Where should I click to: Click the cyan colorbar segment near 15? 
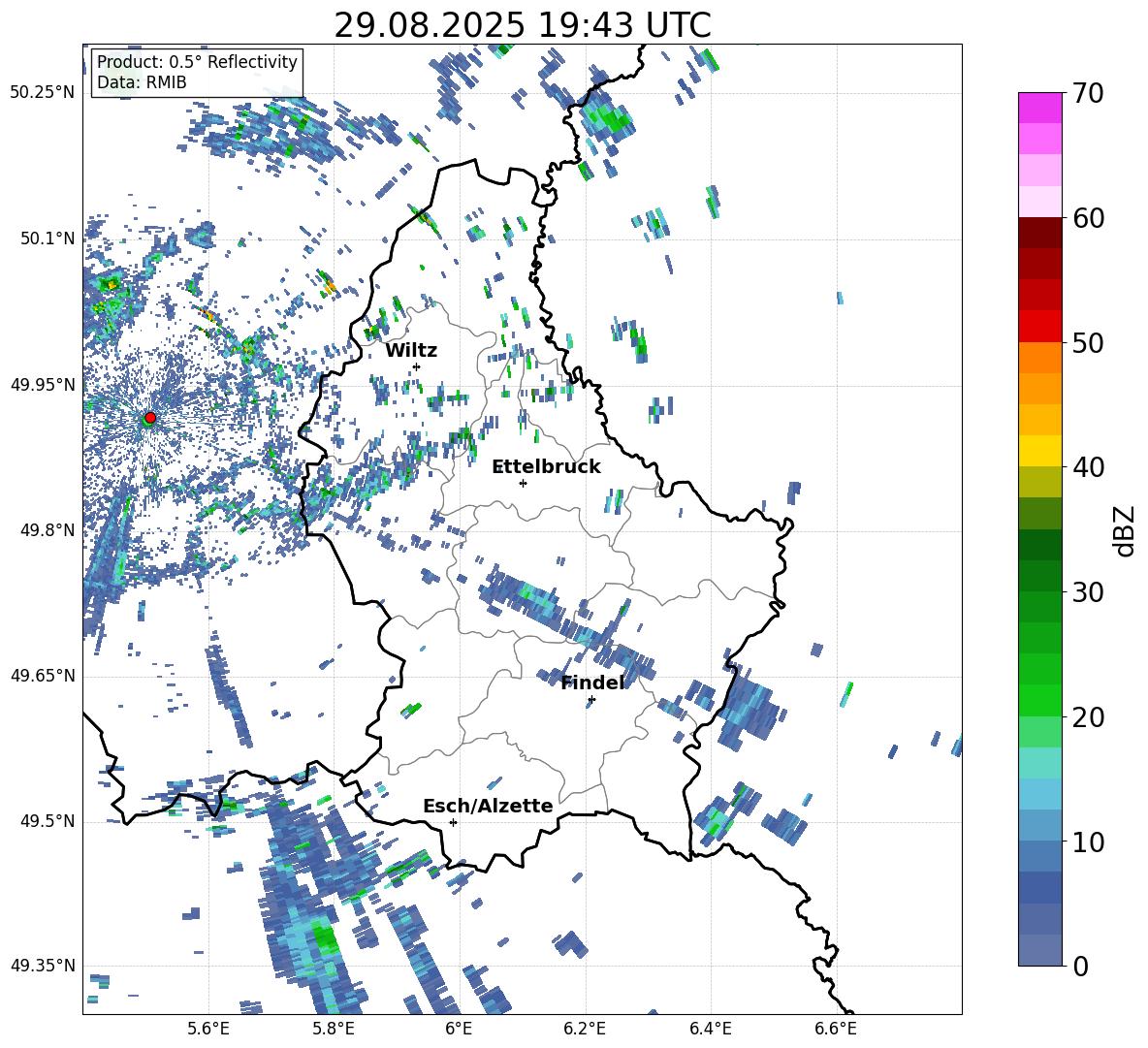[1039, 763]
